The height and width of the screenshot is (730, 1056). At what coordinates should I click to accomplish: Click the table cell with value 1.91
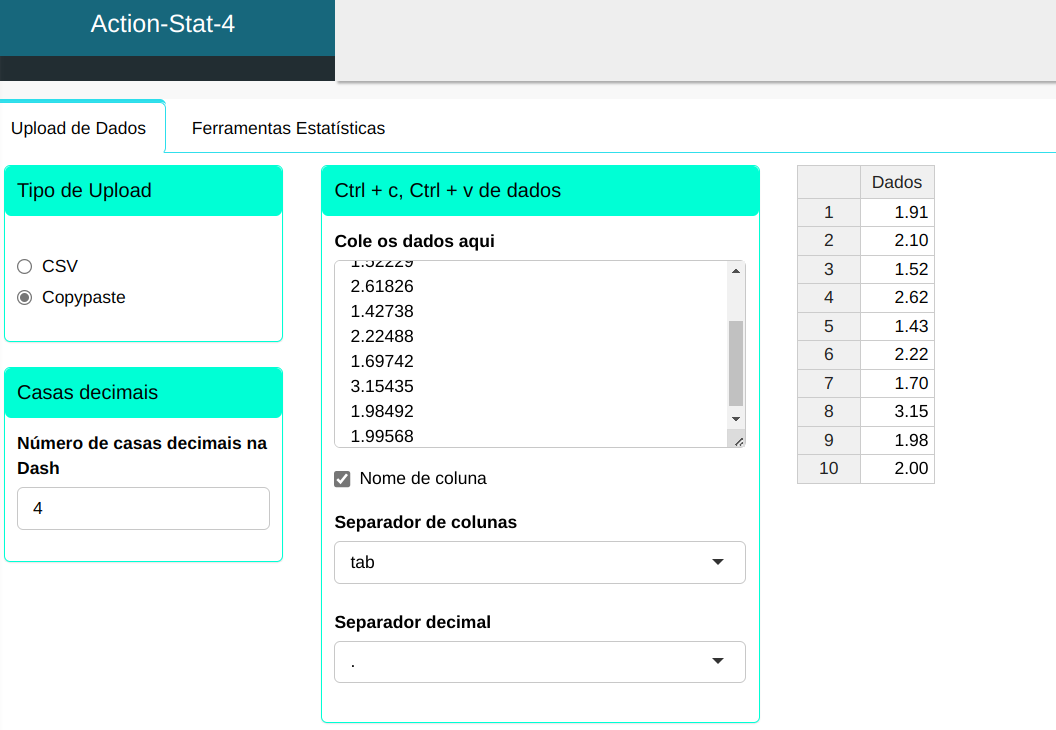click(897, 212)
